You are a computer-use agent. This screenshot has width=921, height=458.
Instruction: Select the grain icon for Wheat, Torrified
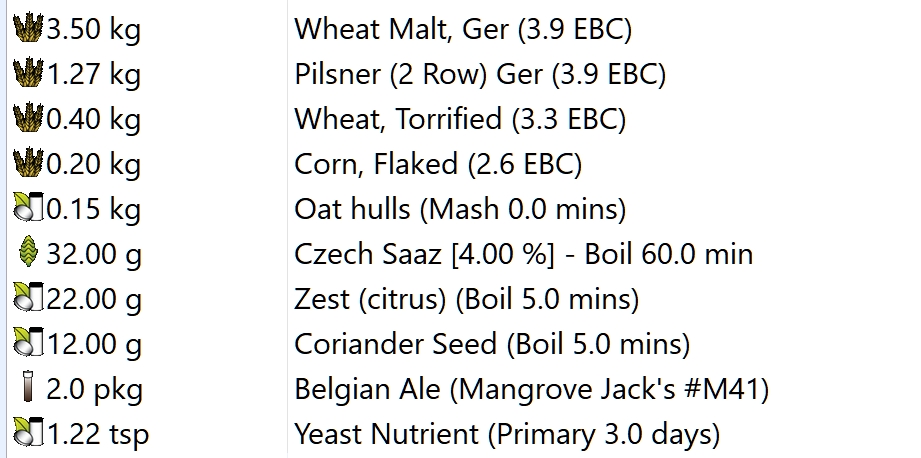[28, 118]
